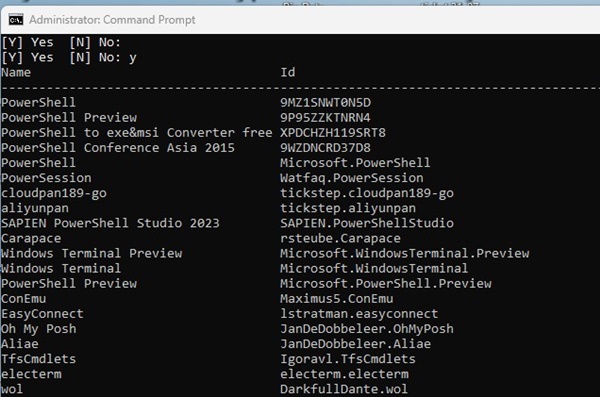Click the Maximus5.ConEmu Id text

[x=336, y=299]
